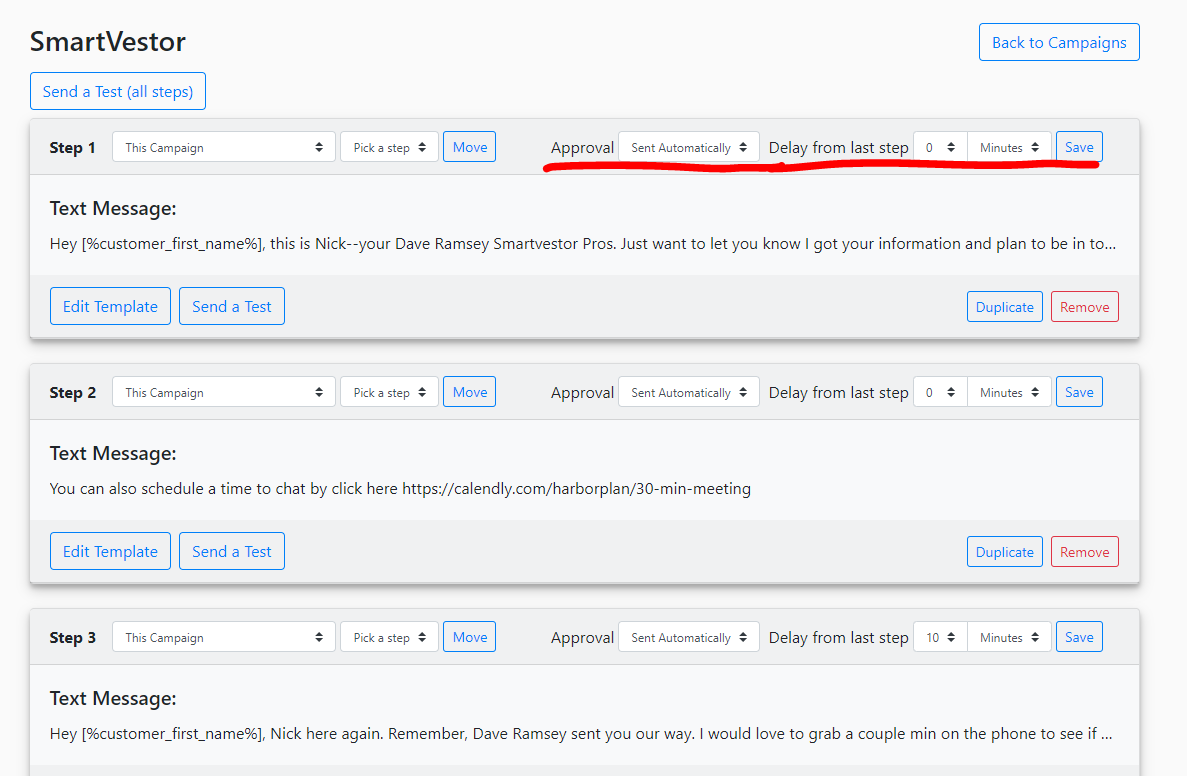Save Step 3 settings
The image size is (1187, 776).
tap(1079, 637)
